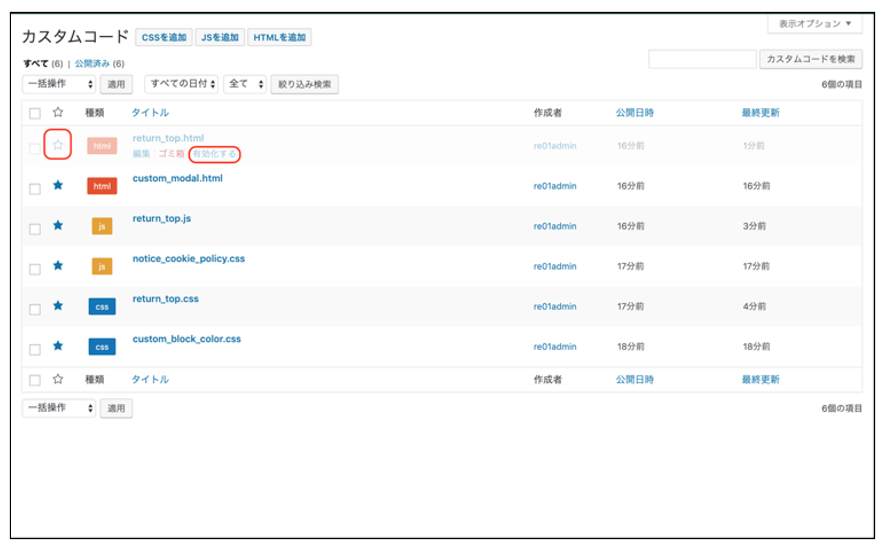Click ゴミ箱 link under return_top.html
The image size is (886, 549).
click(x=171, y=154)
